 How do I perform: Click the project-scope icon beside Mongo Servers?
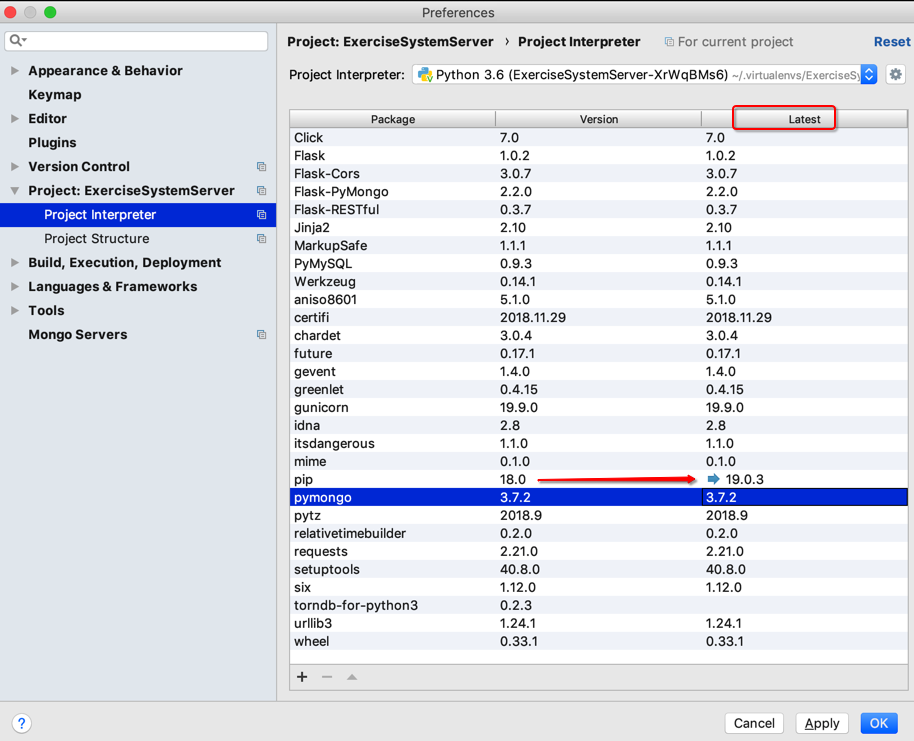point(262,335)
